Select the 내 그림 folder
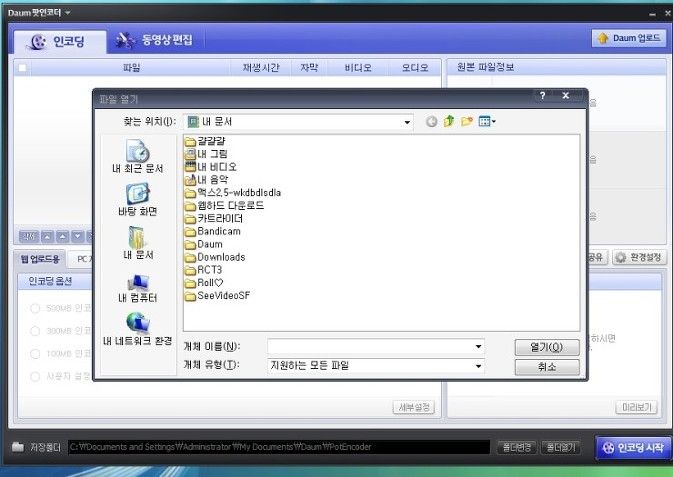Image resolution: width=673 pixels, height=477 pixels. point(206,154)
